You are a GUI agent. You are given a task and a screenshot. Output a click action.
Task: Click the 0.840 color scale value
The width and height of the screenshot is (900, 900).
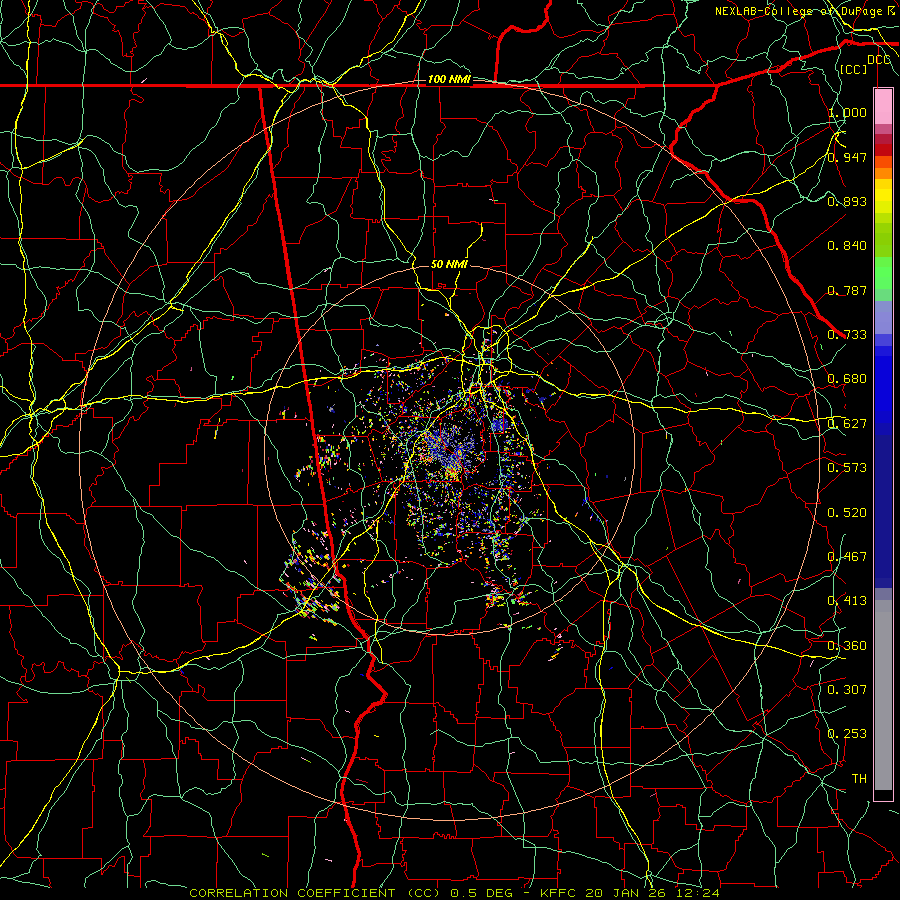pos(847,246)
